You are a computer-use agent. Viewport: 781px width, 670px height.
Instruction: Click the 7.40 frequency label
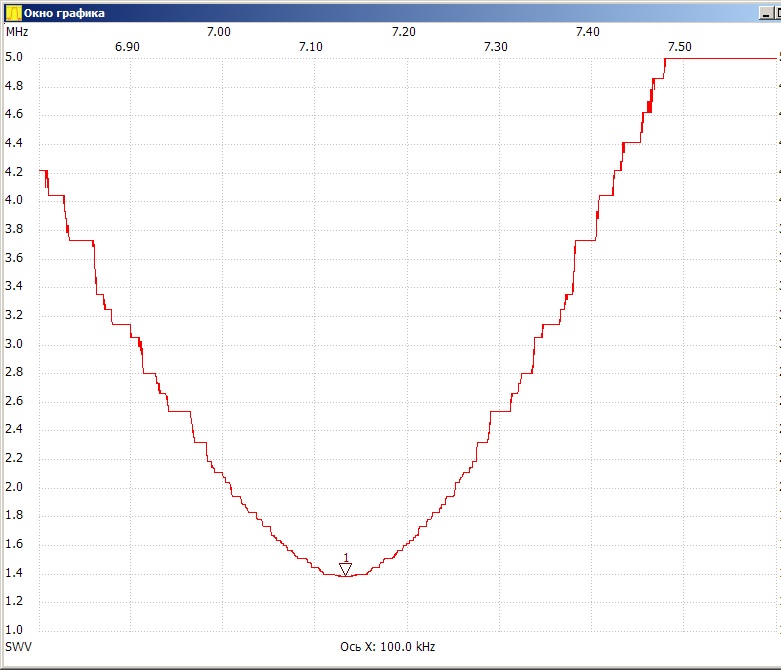coord(588,32)
